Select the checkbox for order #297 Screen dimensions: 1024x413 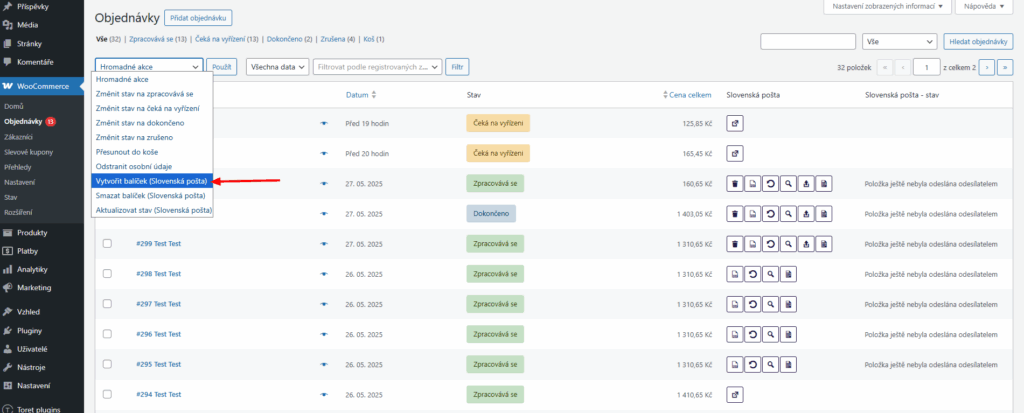coord(108,305)
